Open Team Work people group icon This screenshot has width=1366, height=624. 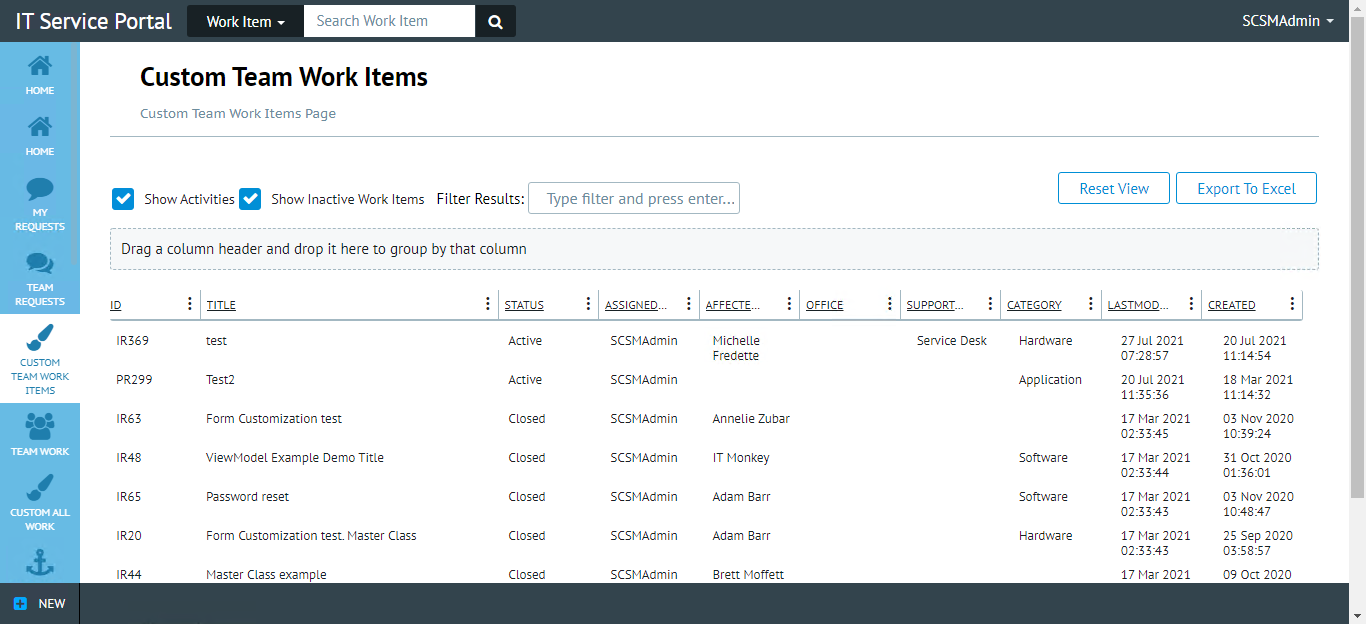[x=40, y=427]
